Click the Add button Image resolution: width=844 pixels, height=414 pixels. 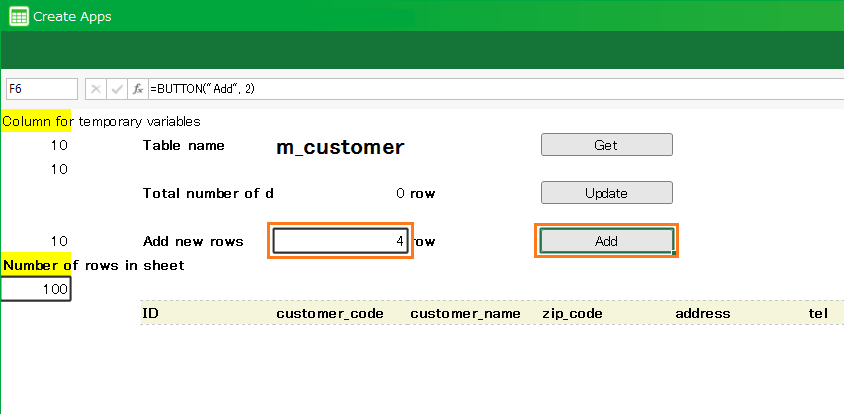click(606, 241)
